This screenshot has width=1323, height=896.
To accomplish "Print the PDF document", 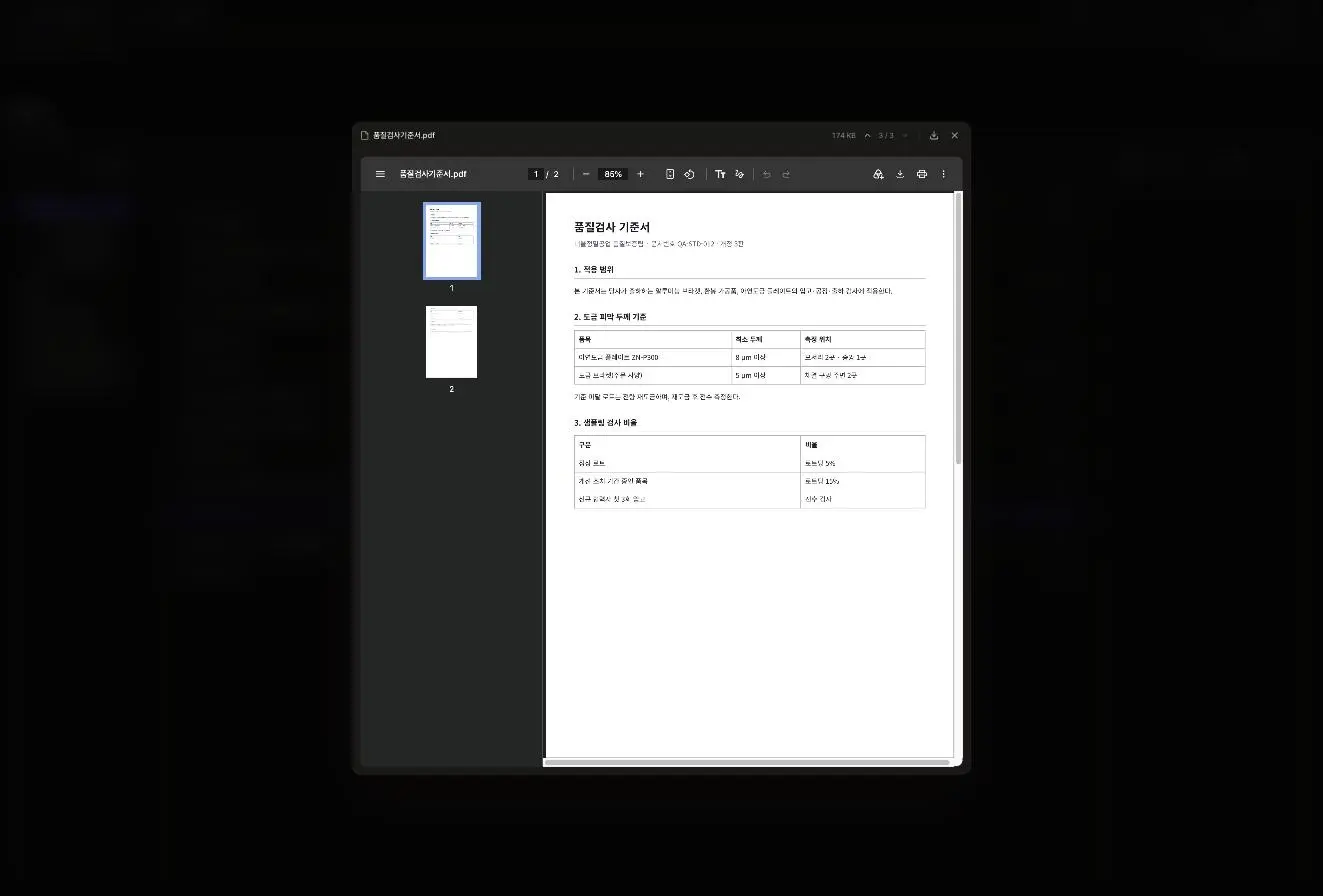I will pos(922,174).
